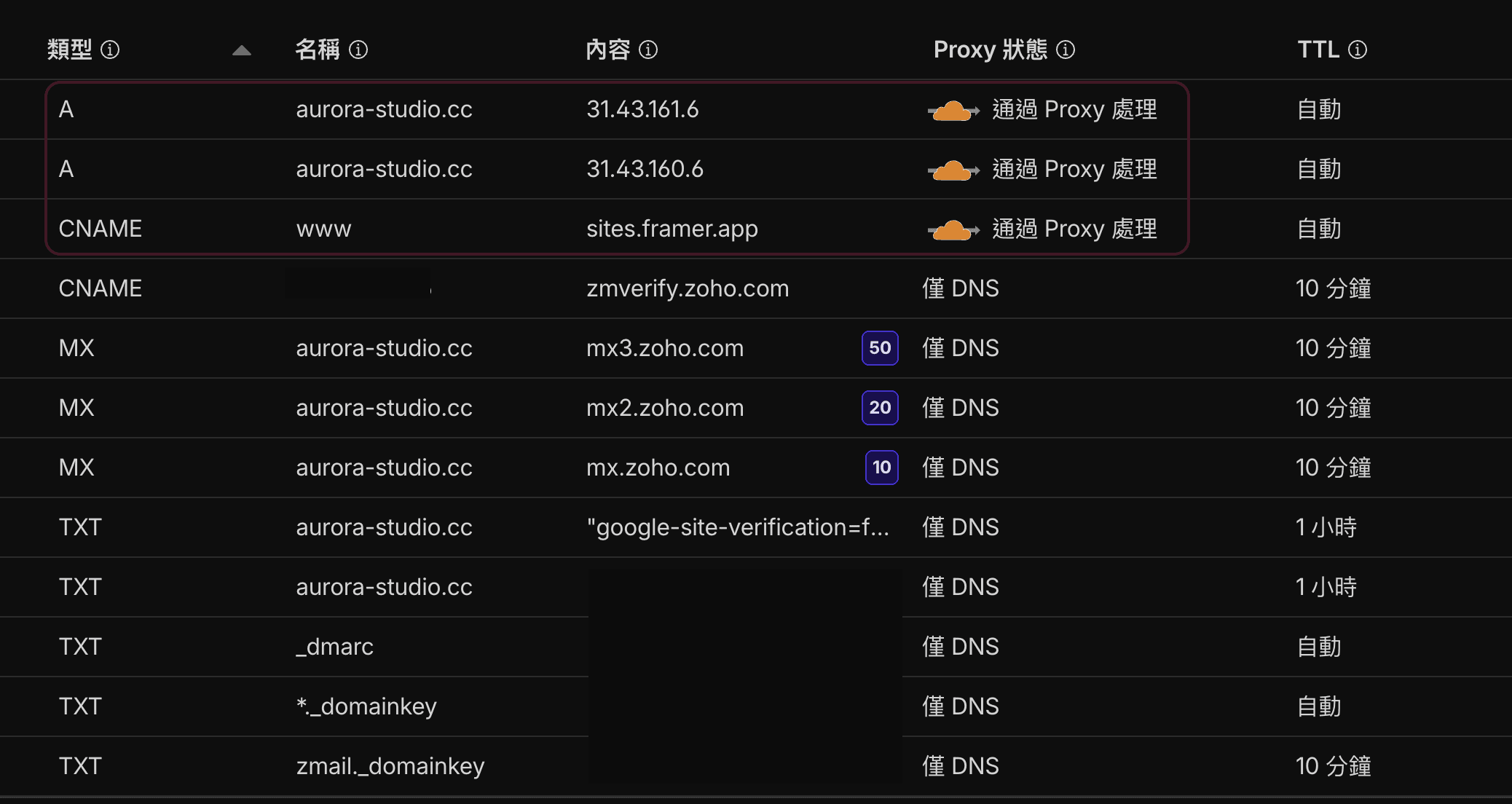This screenshot has height=804, width=1512.
Task: Click the priority badge 10 on mx.zoho.com
Action: (880, 468)
